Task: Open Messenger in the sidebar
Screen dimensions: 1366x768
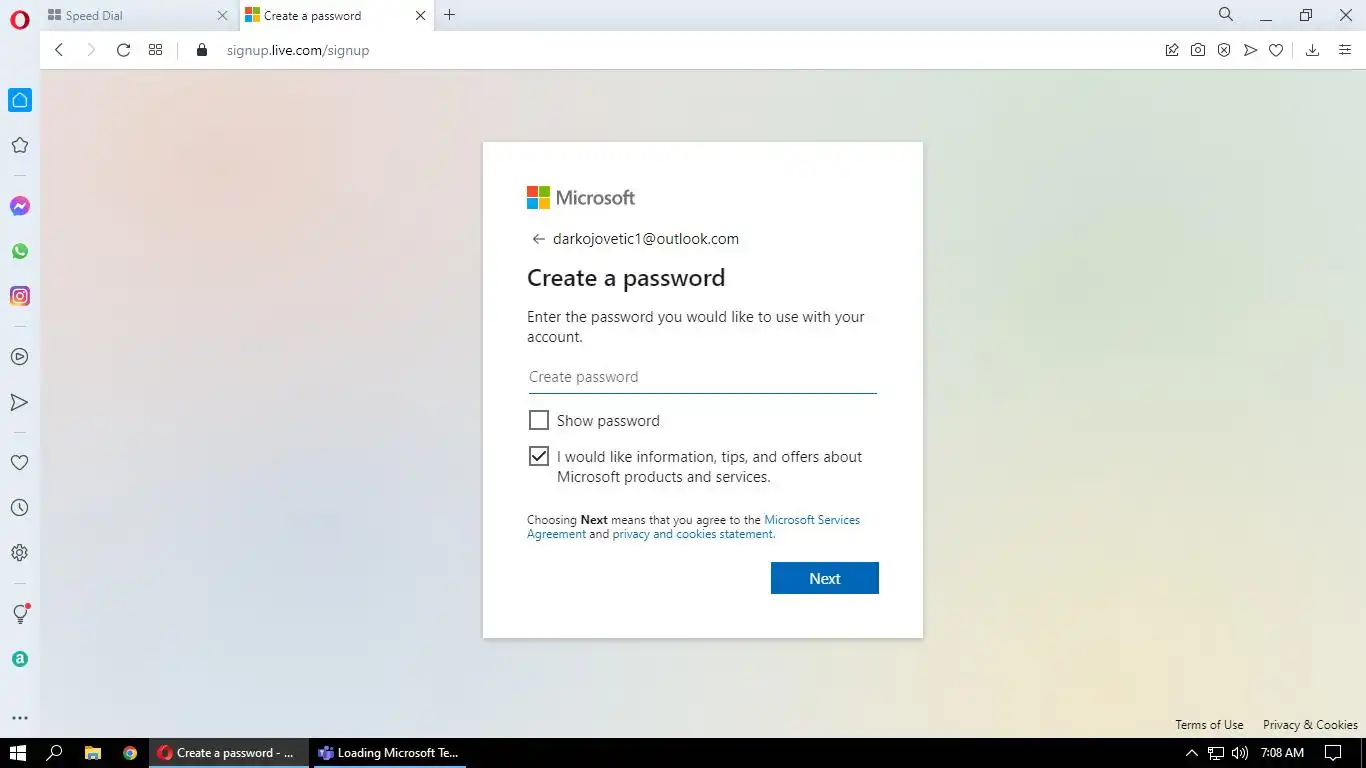Action: tap(20, 206)
